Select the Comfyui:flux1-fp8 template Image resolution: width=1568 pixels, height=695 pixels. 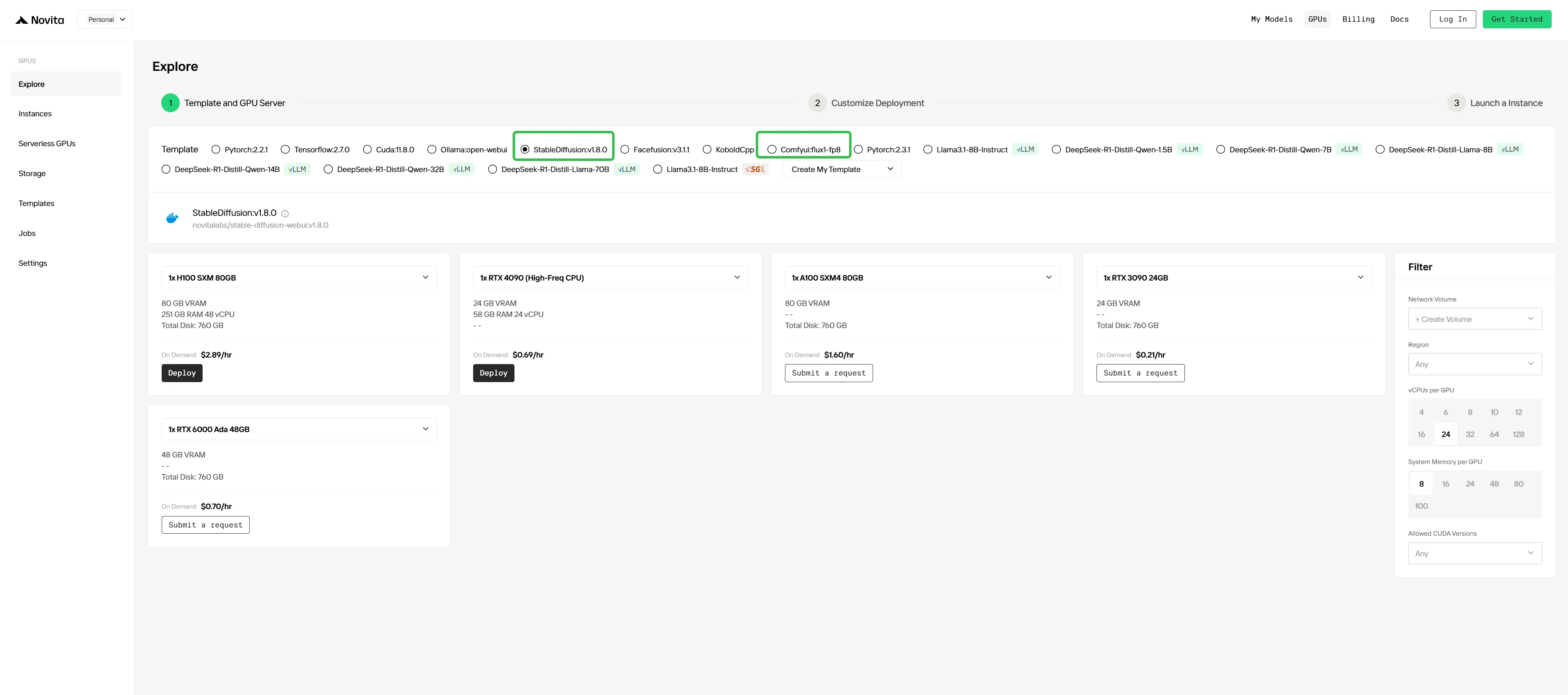(x=772, y=150)
